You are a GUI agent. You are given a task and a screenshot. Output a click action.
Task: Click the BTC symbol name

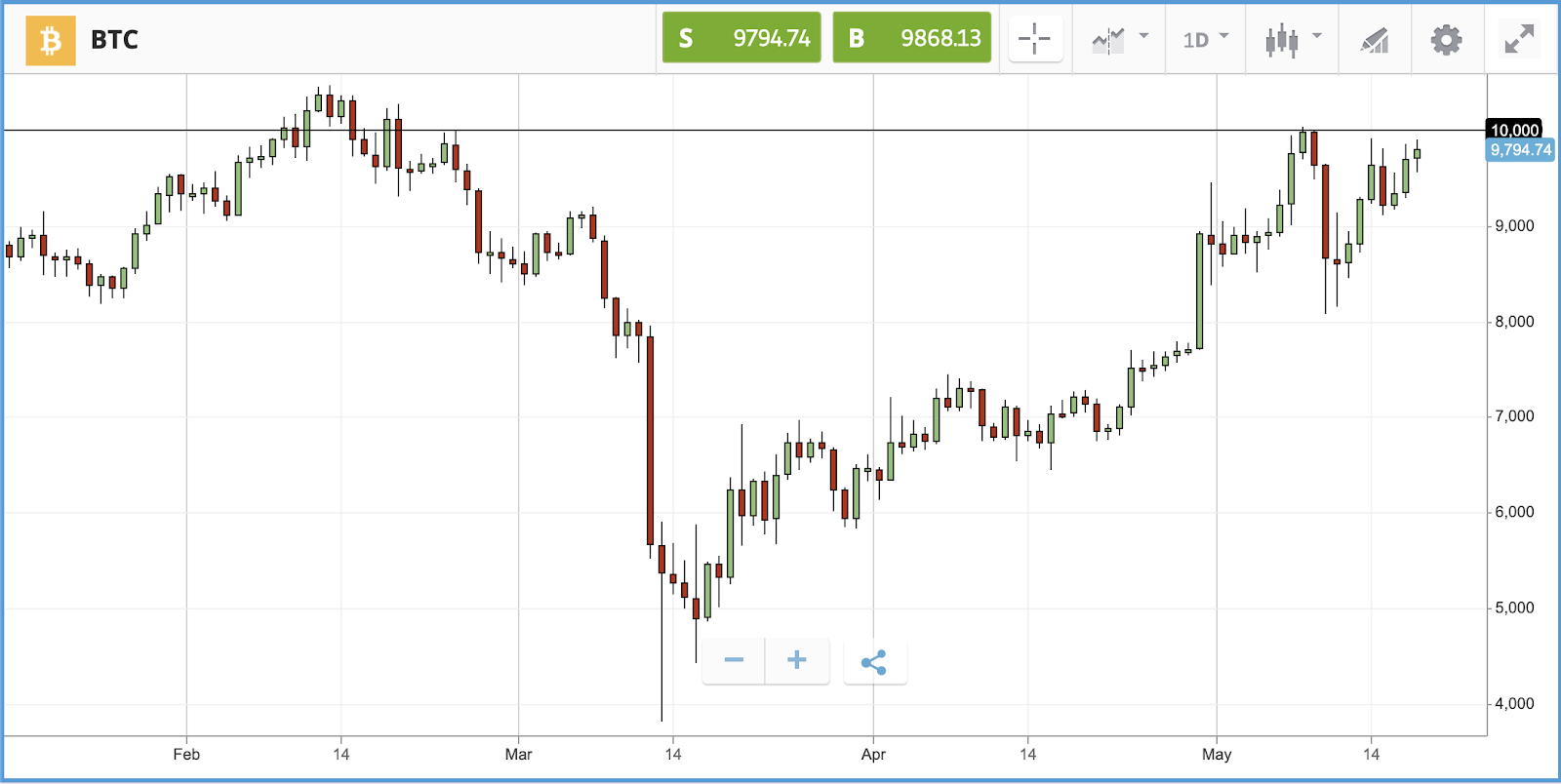point(114,40)
